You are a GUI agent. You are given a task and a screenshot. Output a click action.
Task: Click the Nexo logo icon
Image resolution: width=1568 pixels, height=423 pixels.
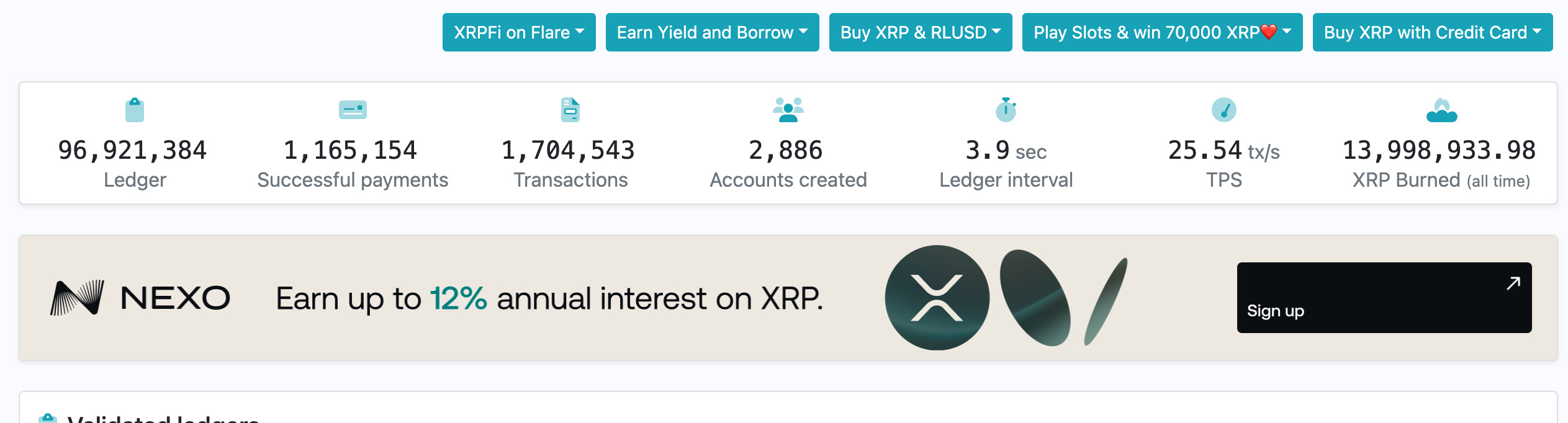tap(78, 298)
